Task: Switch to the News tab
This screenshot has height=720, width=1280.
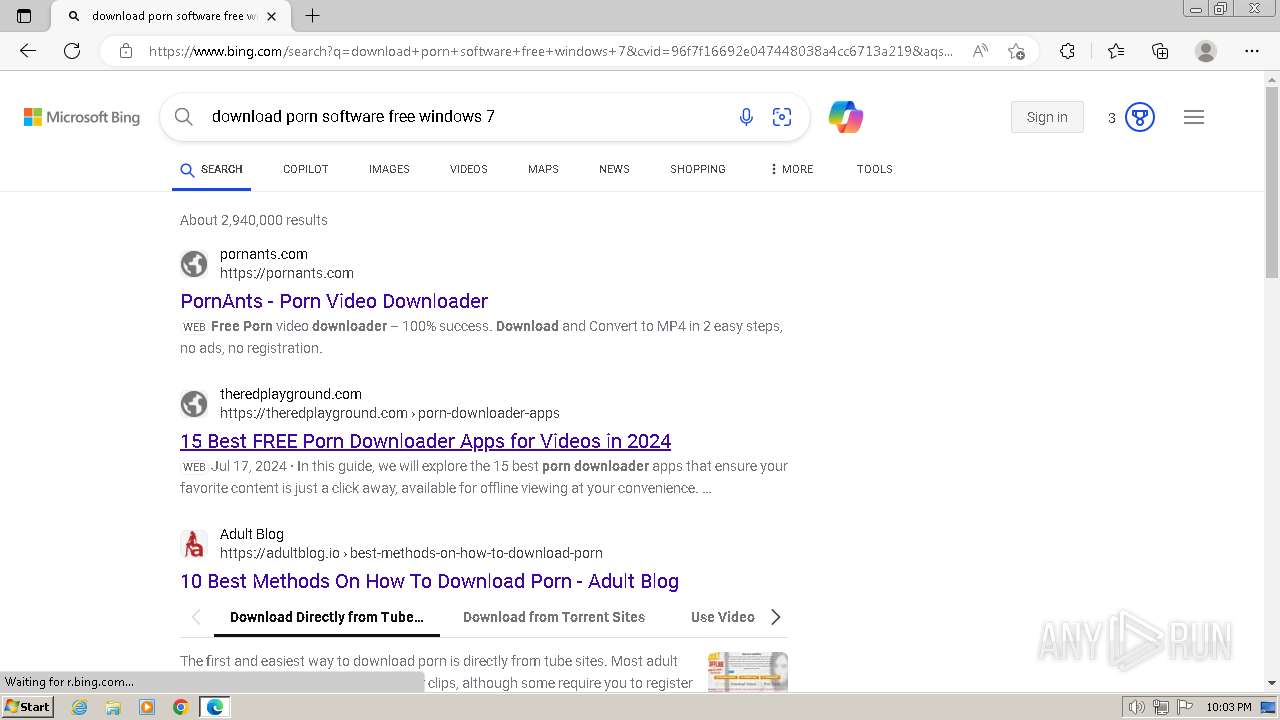Action: tap(614, 169)
